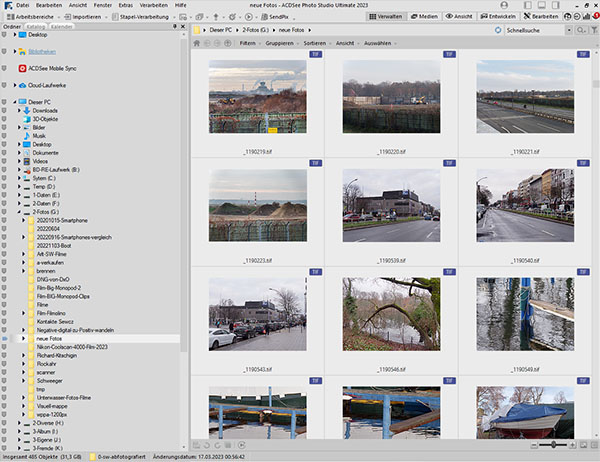
Task: Switch to the Katalog tab
Action: (34, 26)
